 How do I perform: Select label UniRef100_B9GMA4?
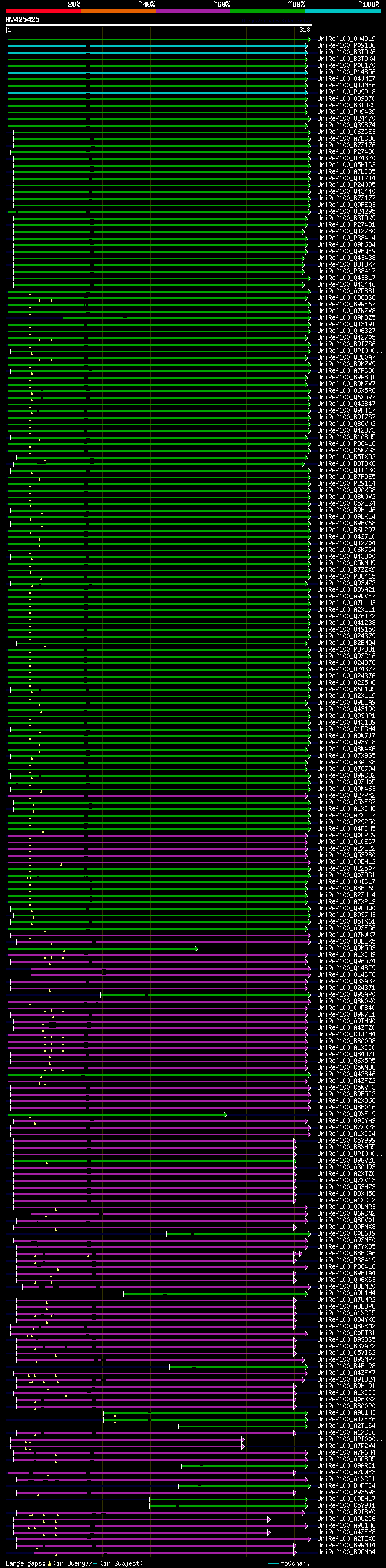[x=346, y=1552]
